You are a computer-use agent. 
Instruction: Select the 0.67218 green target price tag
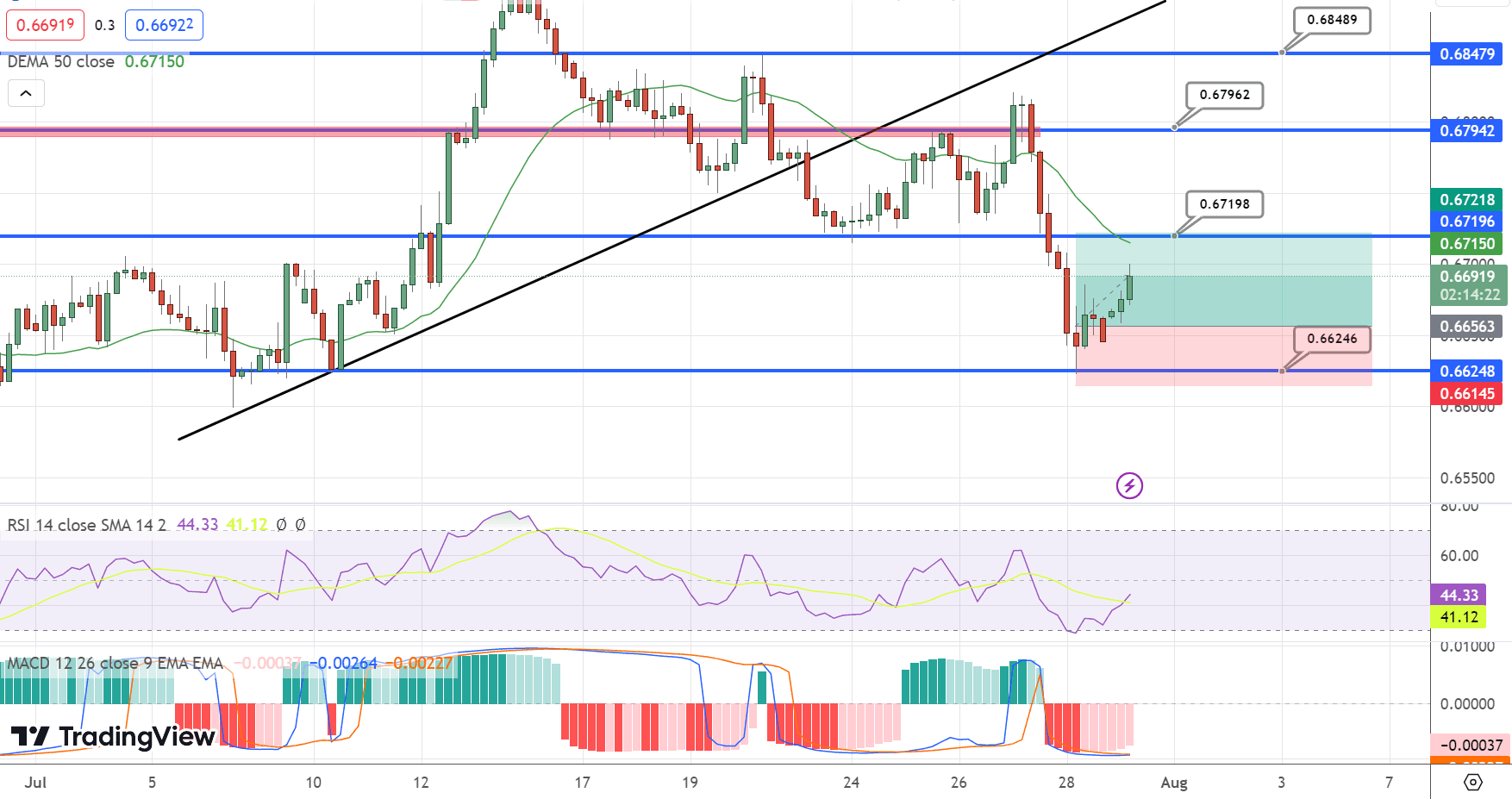coord(1466,199)
